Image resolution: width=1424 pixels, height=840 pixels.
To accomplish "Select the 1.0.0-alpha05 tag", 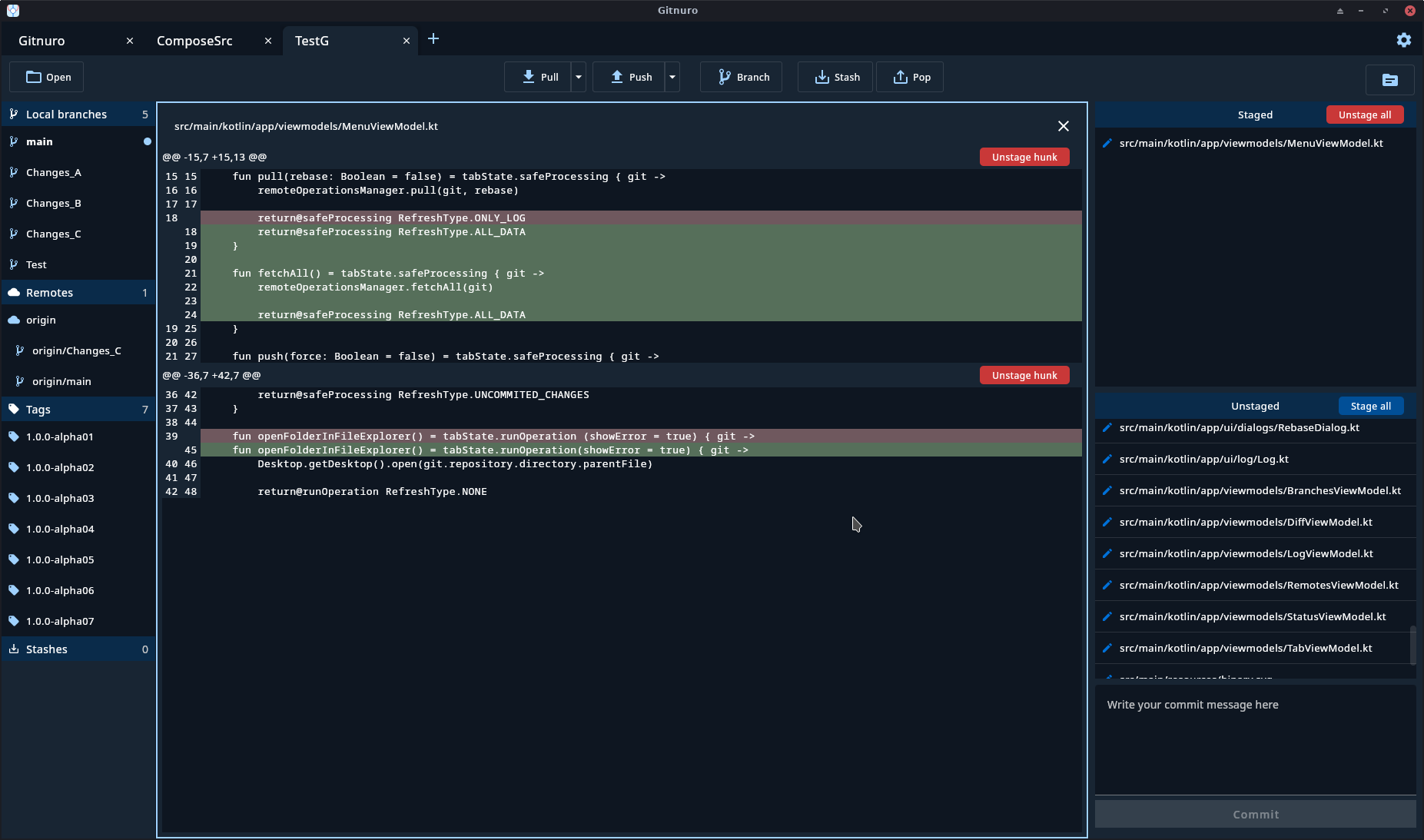I will 78,559.
